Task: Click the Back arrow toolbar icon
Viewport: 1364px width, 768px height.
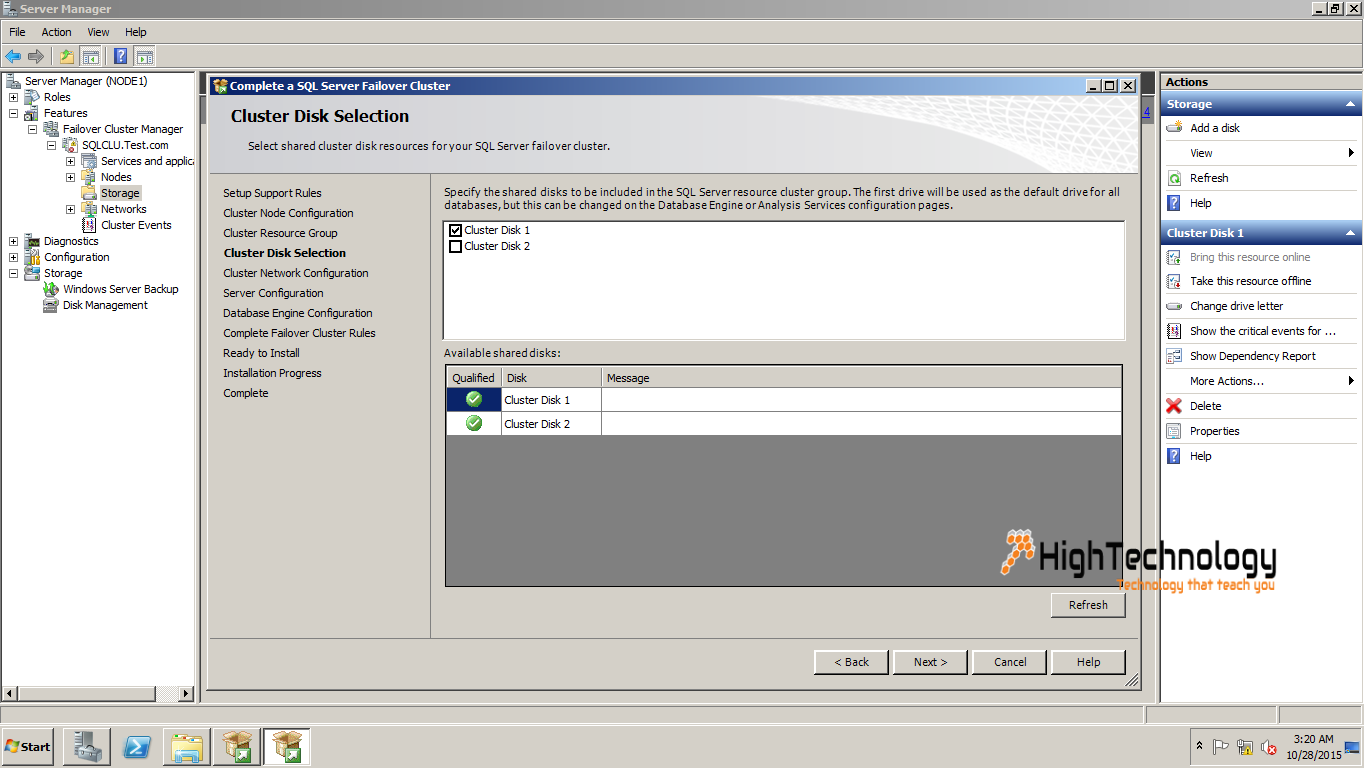Action: (x=13, y=56)
